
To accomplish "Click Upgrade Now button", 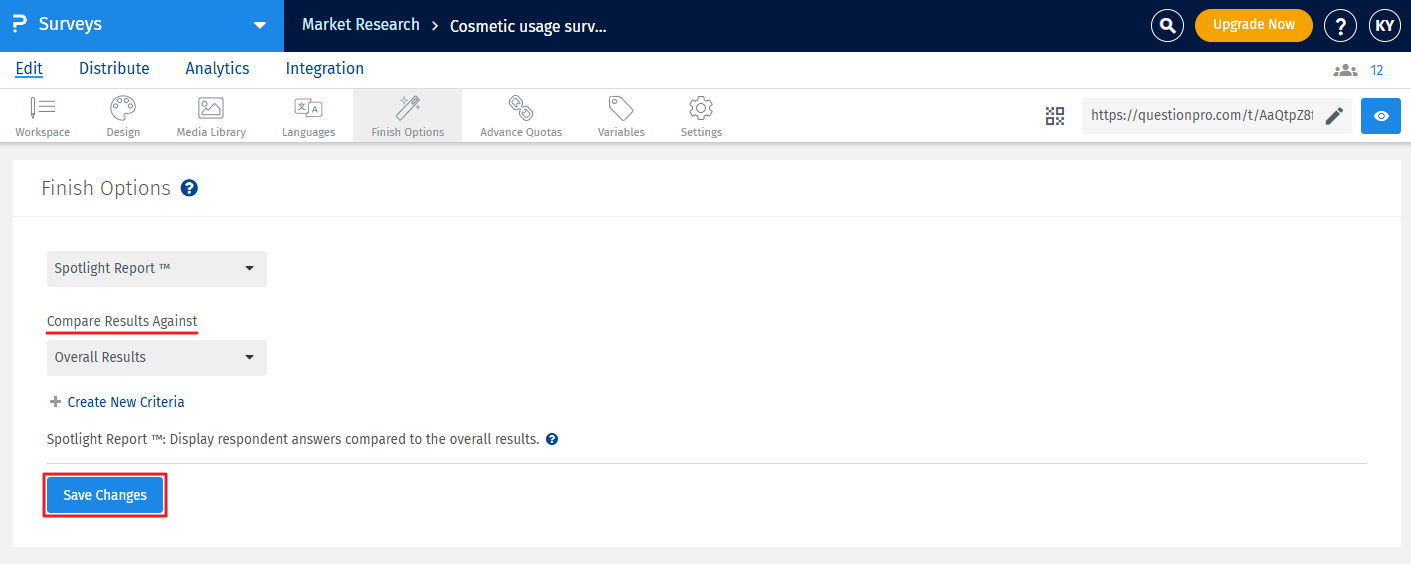I will (1254, 25).
